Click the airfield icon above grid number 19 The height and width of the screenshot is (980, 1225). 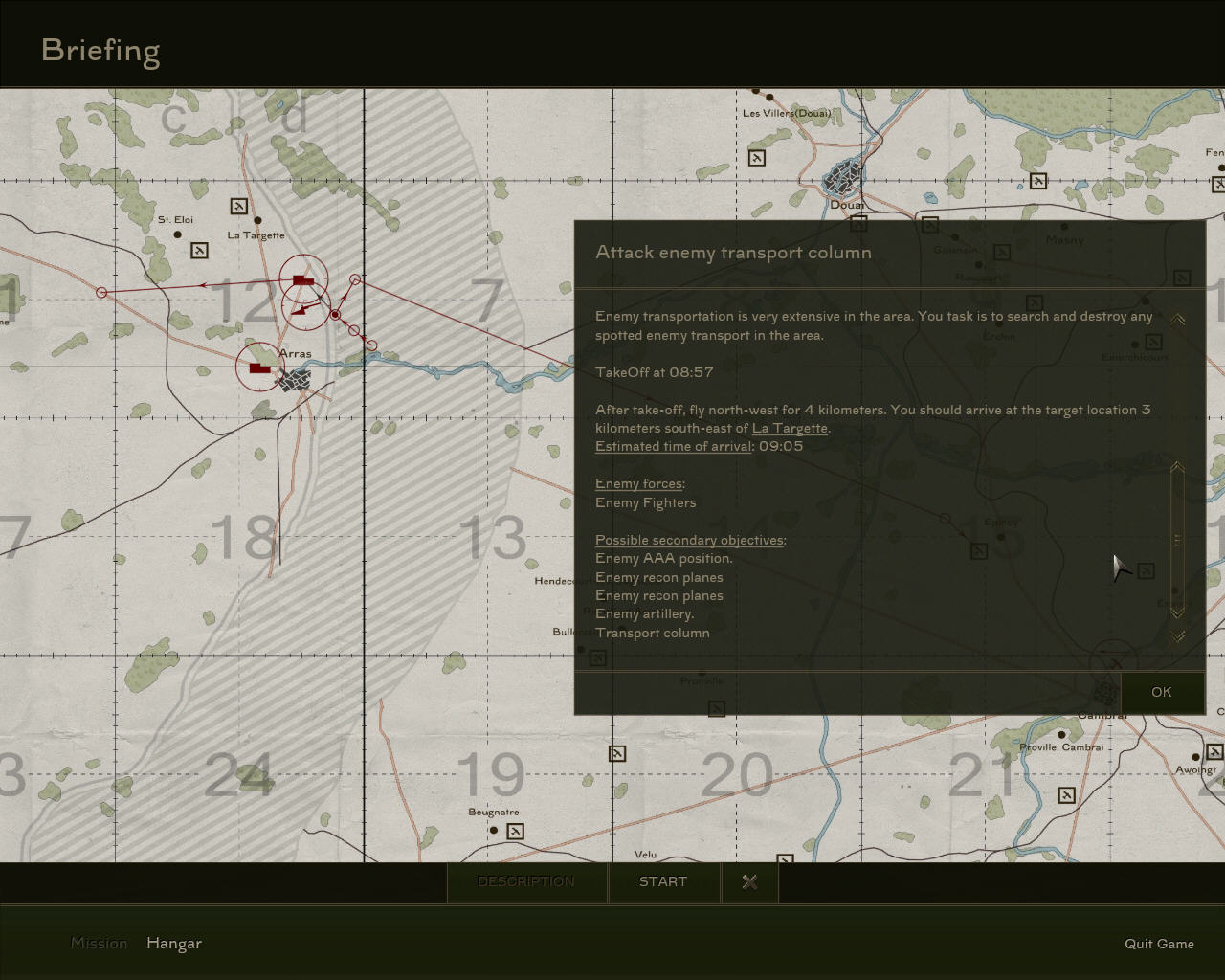pyautogui.click(x=617, y=754)
